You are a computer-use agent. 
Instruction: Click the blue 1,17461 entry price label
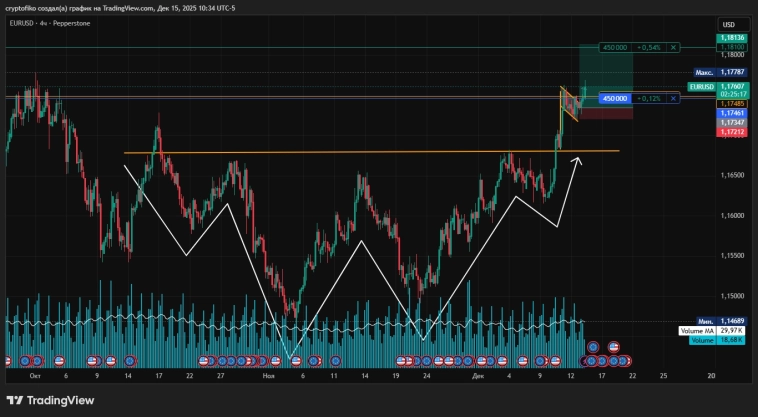tap(732, 113)
